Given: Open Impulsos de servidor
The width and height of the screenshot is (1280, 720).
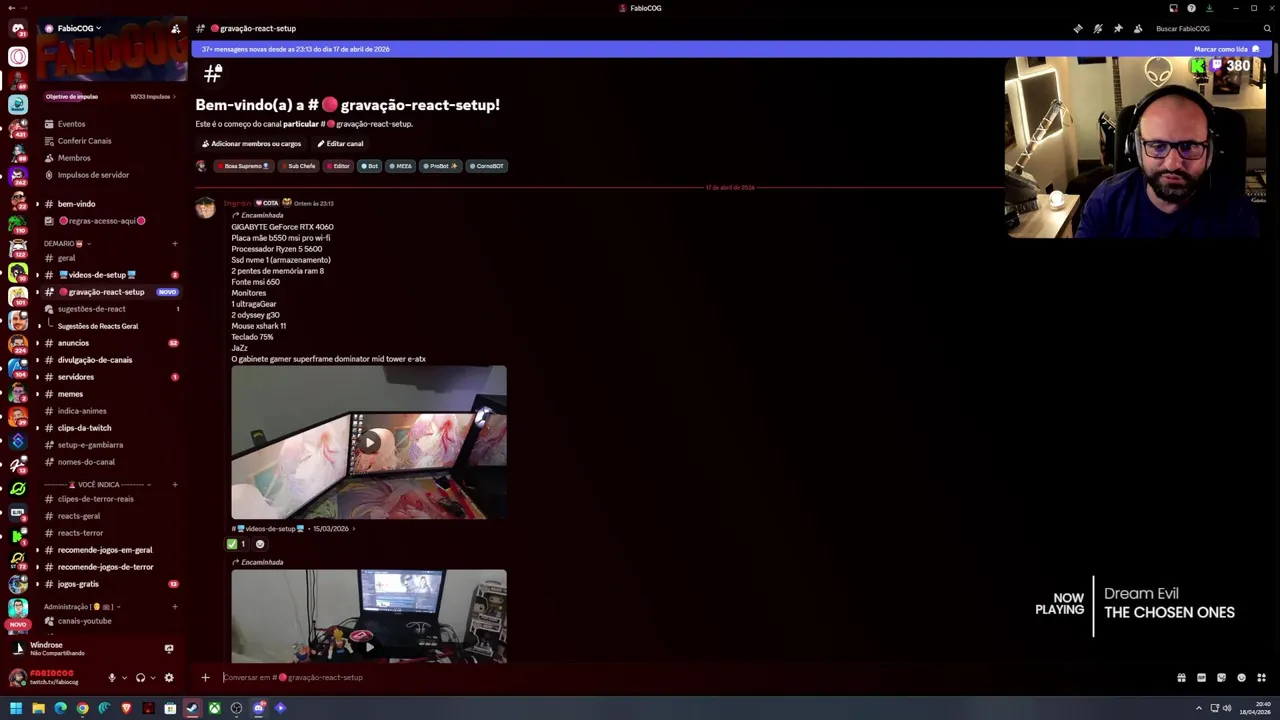Looking at the screenshot, I should click(93, 175).
